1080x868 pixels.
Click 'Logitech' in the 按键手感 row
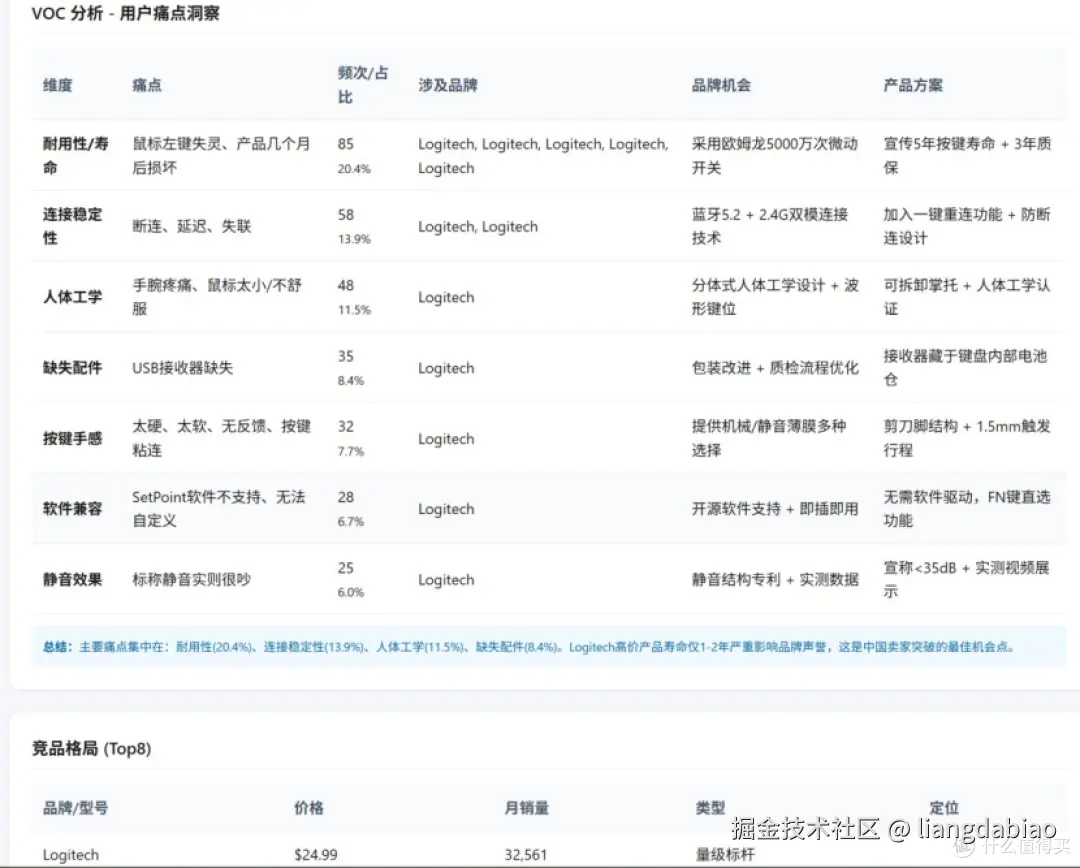tap(446, 438)
